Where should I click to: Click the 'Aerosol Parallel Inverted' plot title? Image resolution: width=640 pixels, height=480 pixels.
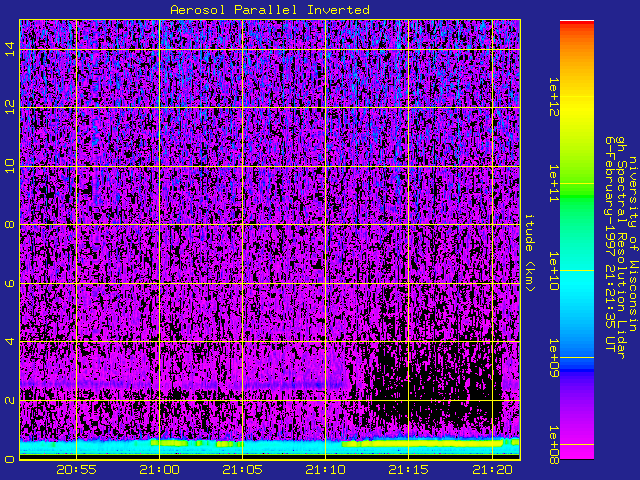click(270, 10)
